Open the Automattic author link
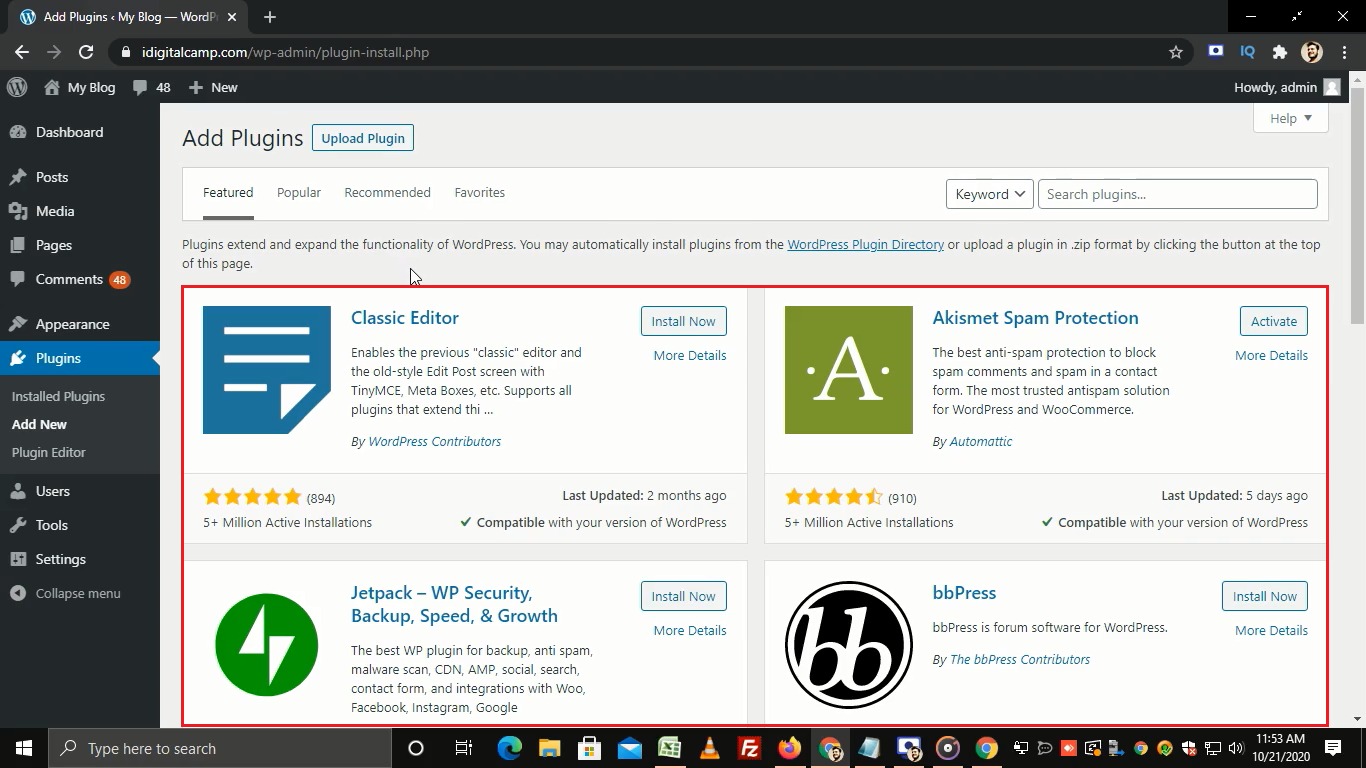The width and height of the screenshot is (1366, 768). [x=980, y=441]
